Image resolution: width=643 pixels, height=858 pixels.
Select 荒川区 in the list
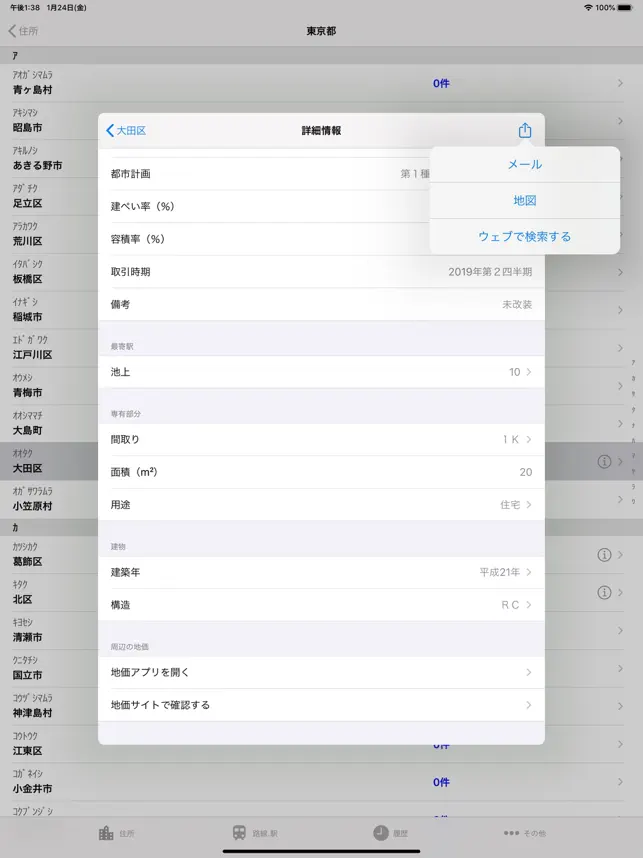(27, 241)
